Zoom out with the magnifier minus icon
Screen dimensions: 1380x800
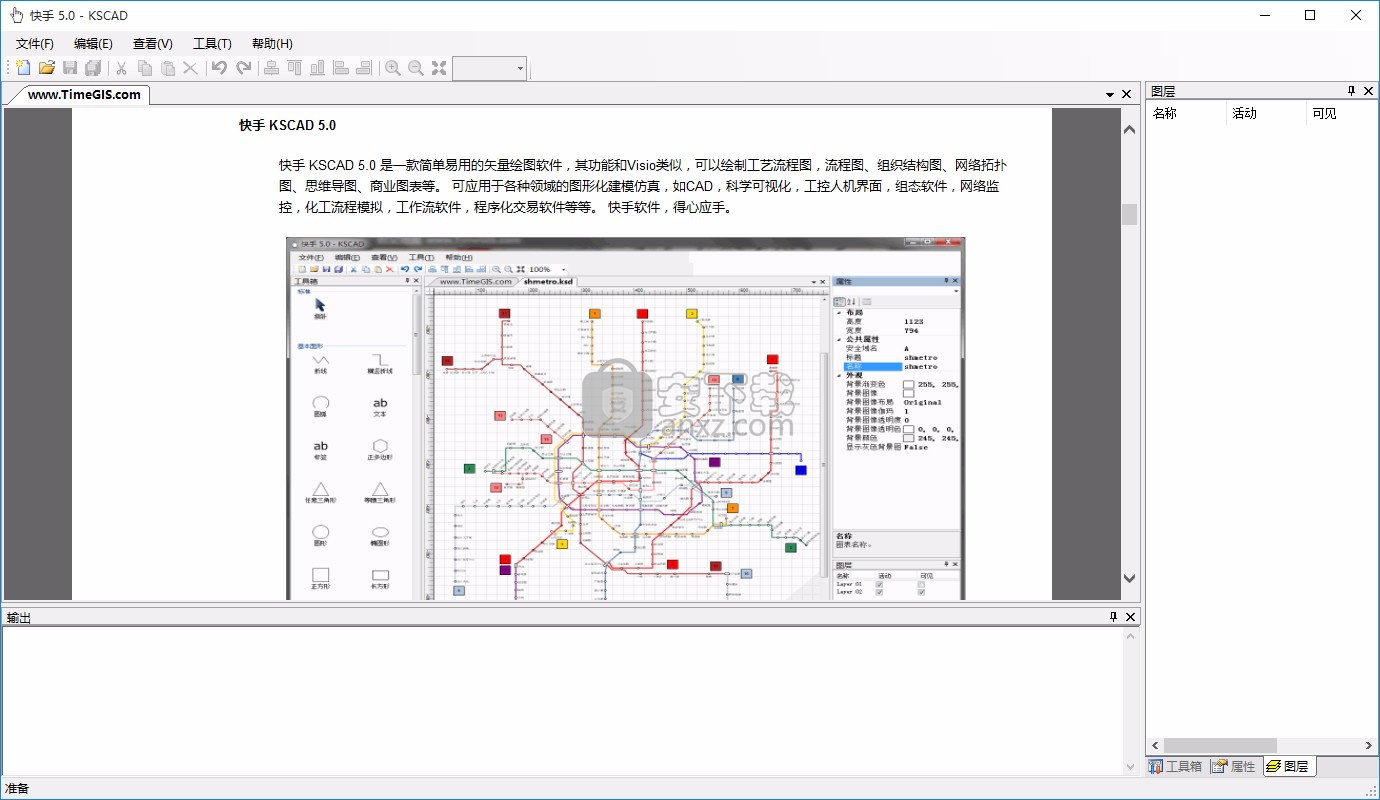coord(416,68)
